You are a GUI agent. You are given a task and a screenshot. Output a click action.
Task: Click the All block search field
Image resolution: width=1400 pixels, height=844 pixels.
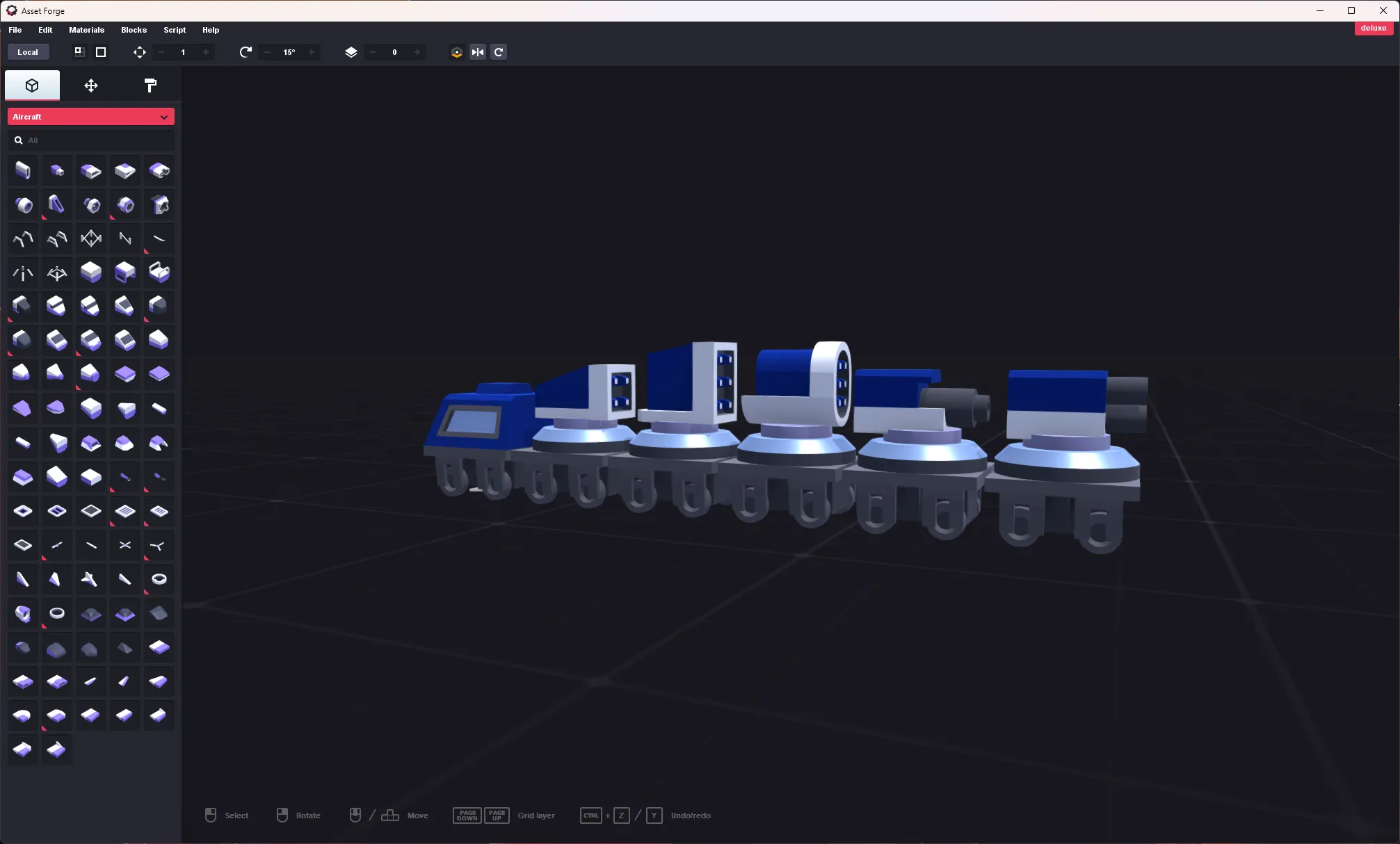pos(90,140)
